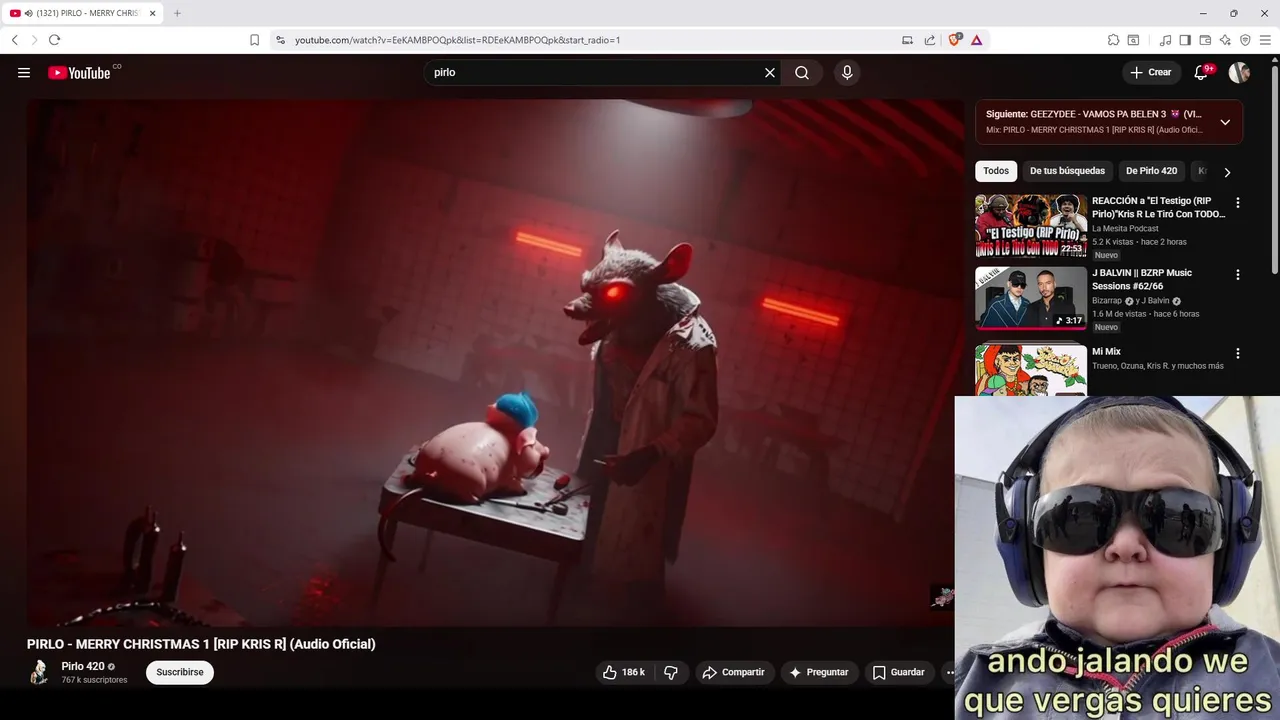Click the J BALVIN || BZRP title

coord(1142,279)
